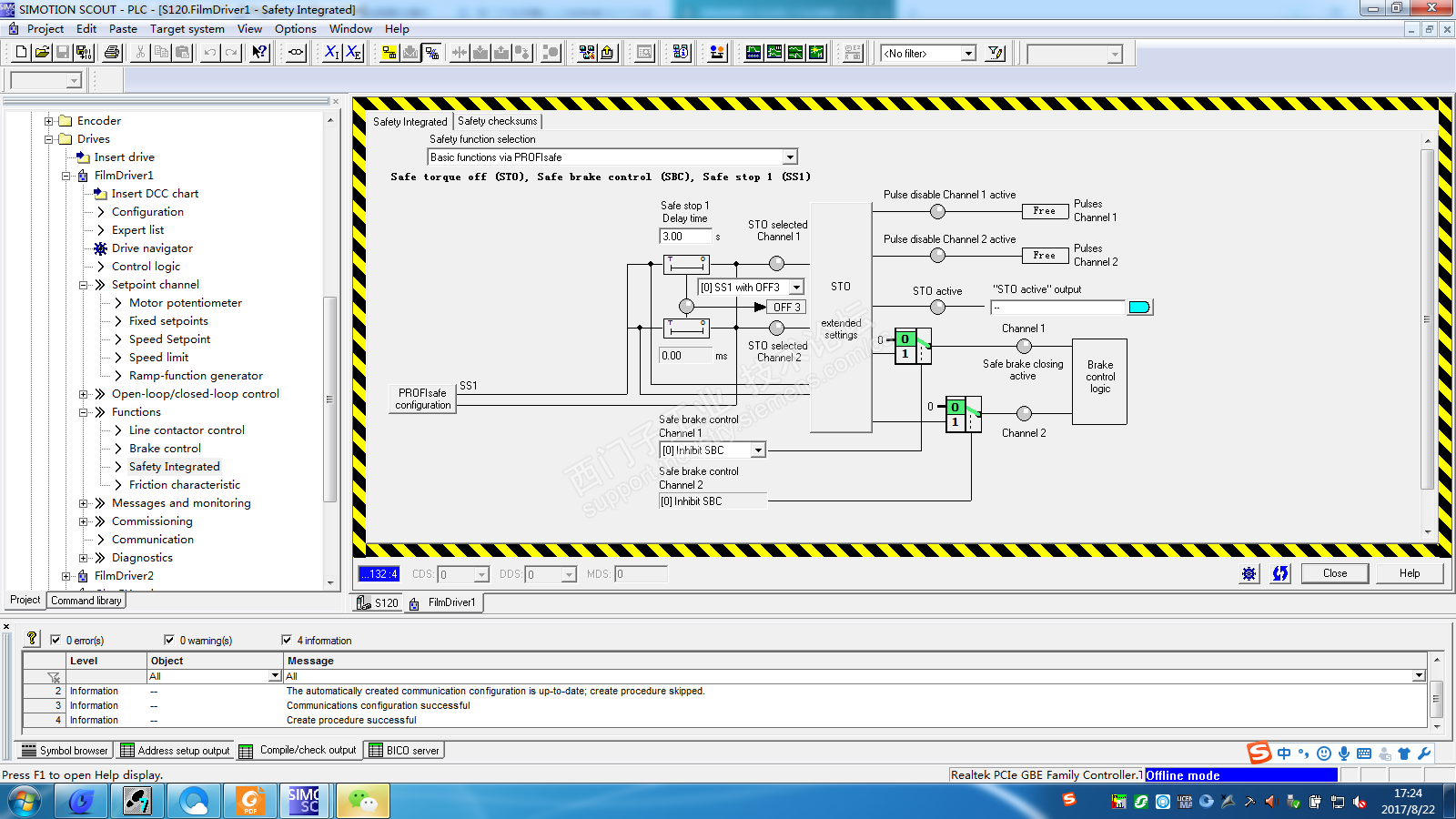Click the upload arrow toolbar icon
The image size is (1456, 819).
point(607,53)
